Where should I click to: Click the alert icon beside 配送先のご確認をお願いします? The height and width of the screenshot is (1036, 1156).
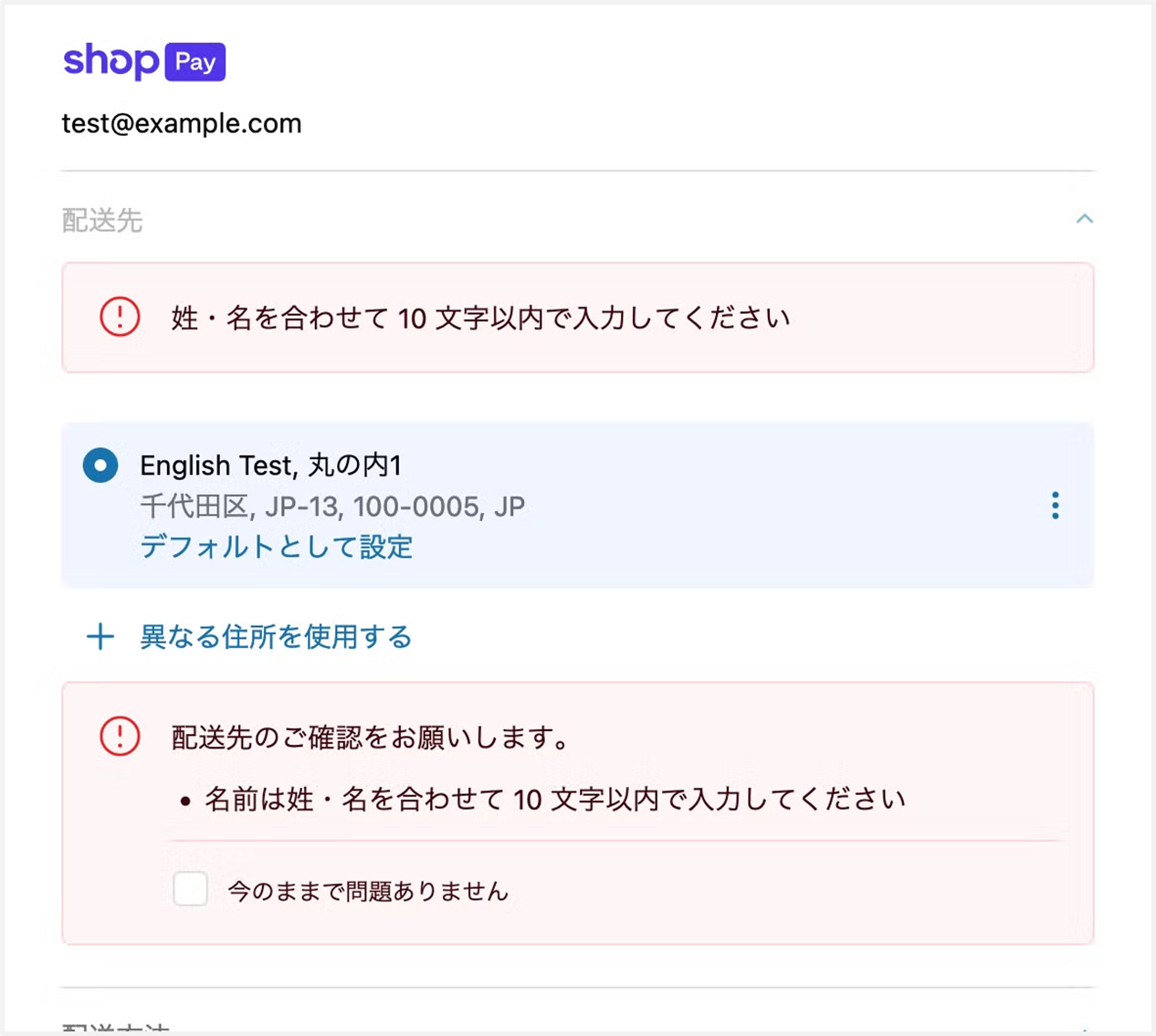coord(120,737)
